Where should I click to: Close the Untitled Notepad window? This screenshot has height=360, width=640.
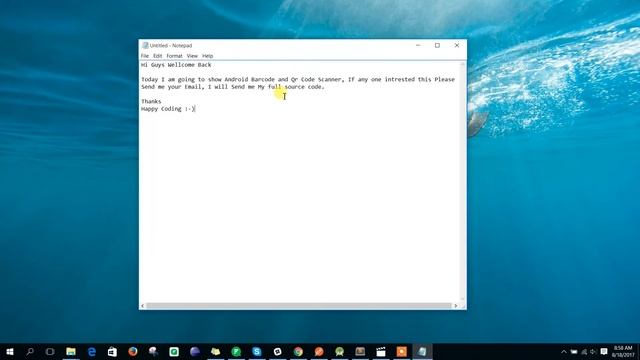point(457,45)
